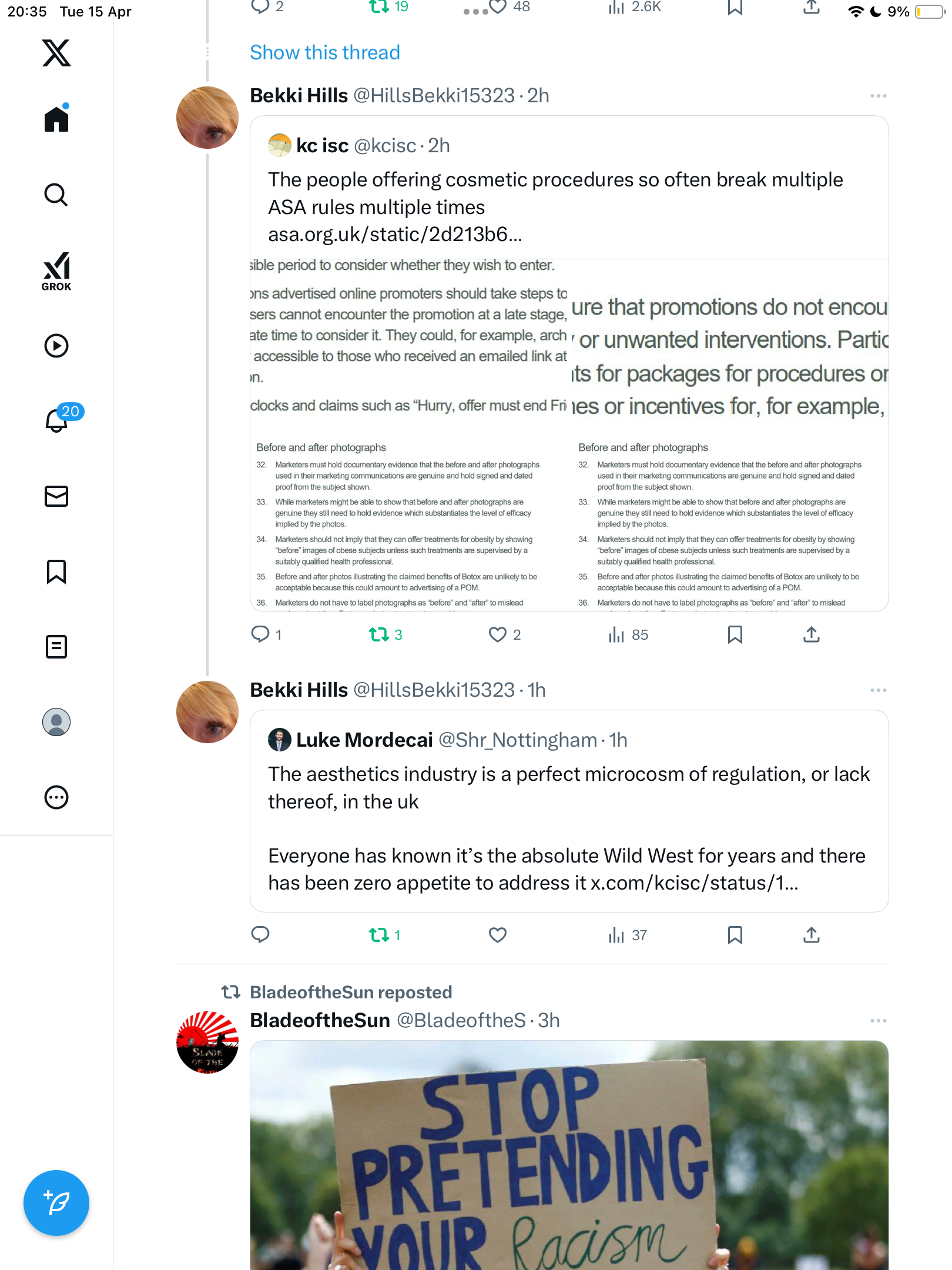Viewport: 952px width, 1270px height.
Task: Like Bekki Hills' quote of kc isc
Action: (505, 634)
